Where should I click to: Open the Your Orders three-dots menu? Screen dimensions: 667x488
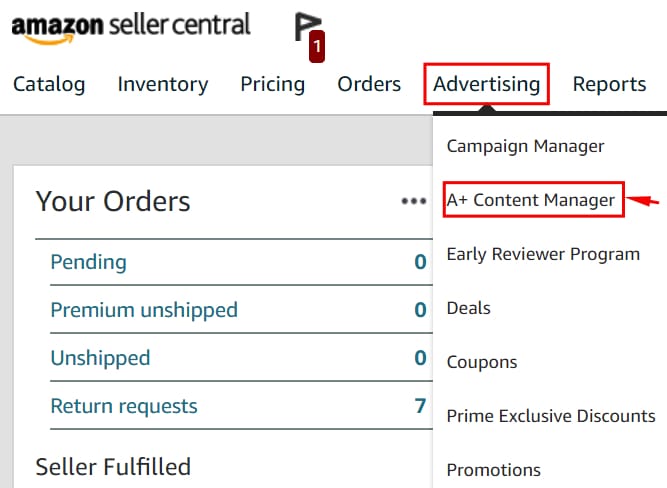414,201
